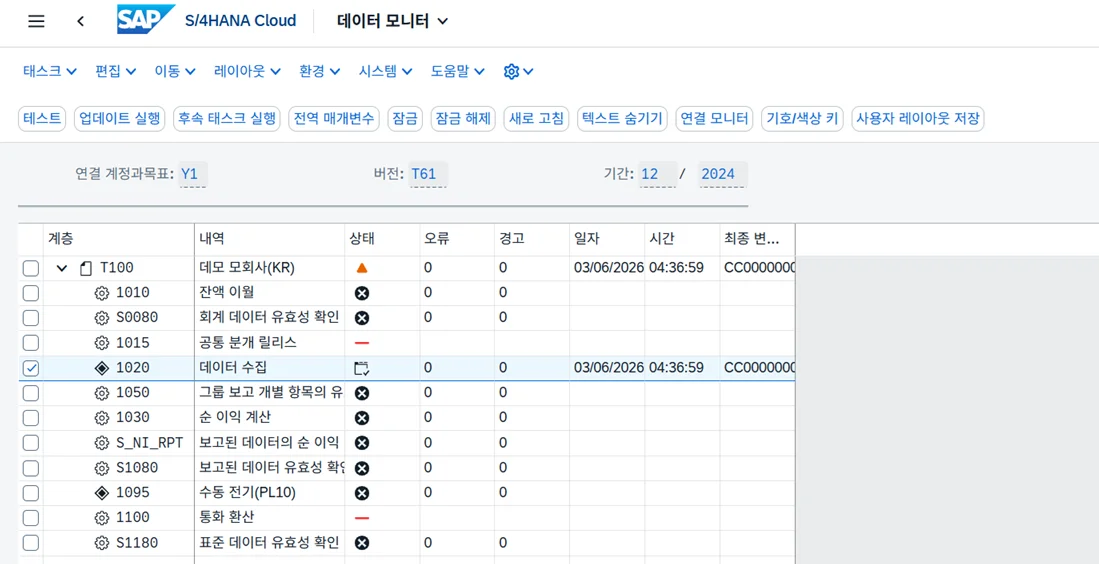The width and height of the screenshot is (1099, 564).
Task: Click the gear icon of task S1080
Action: click(102, 468)
